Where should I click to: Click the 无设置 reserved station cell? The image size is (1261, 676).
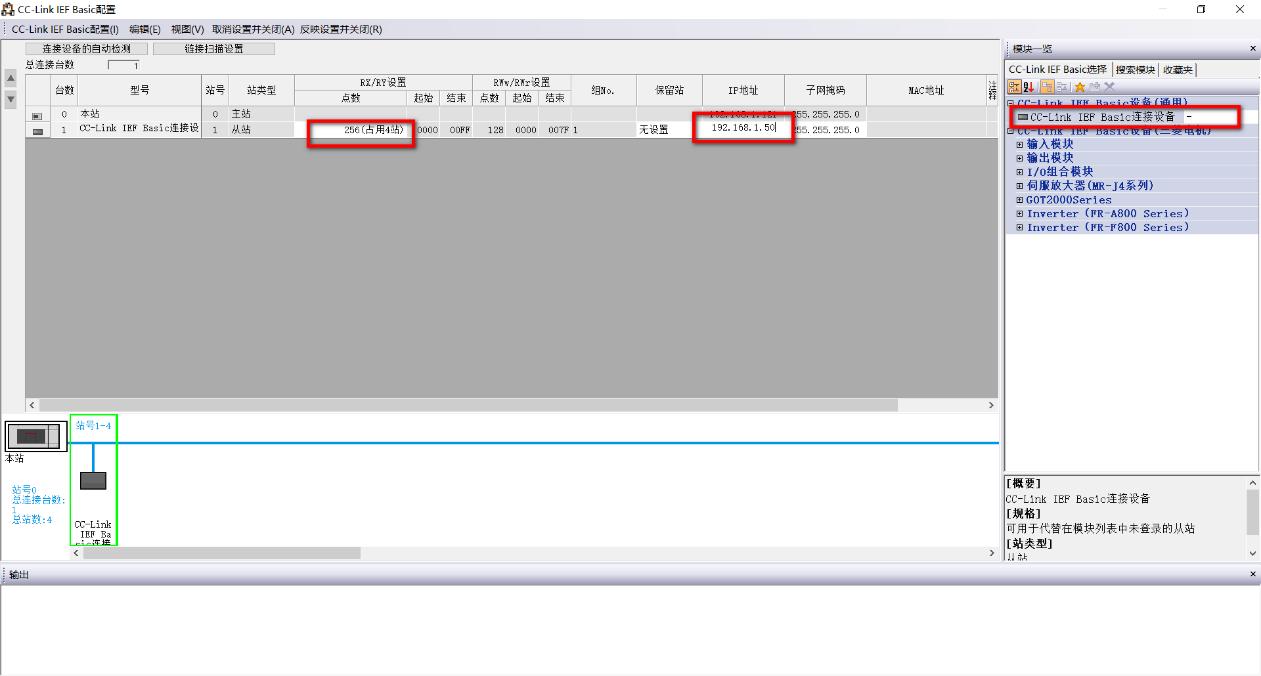click(x=669, y=130)
